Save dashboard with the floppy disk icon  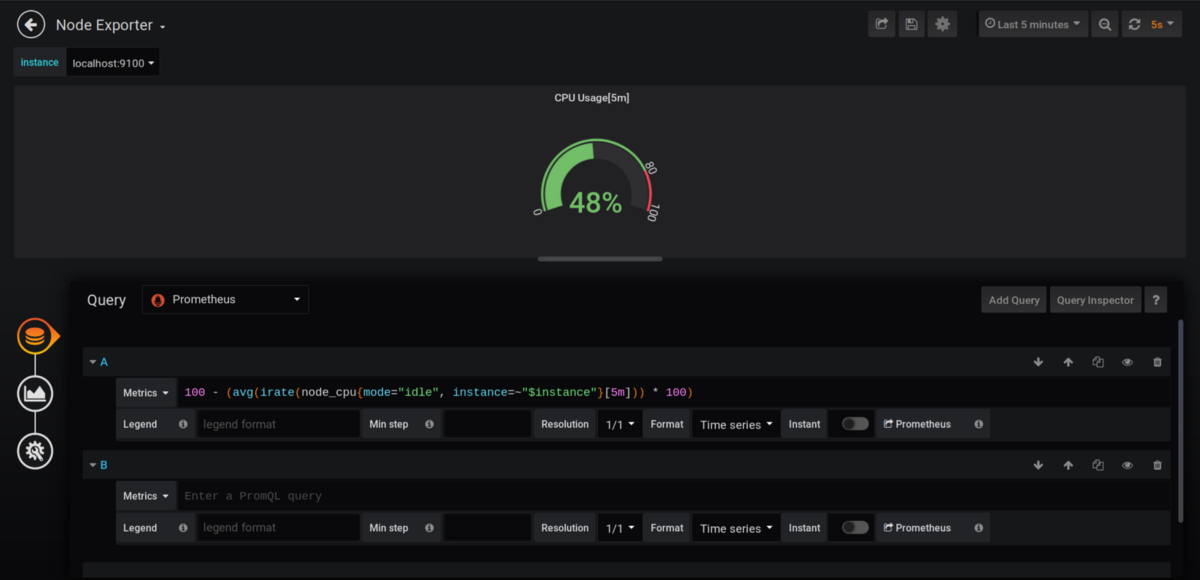point(911,25)
